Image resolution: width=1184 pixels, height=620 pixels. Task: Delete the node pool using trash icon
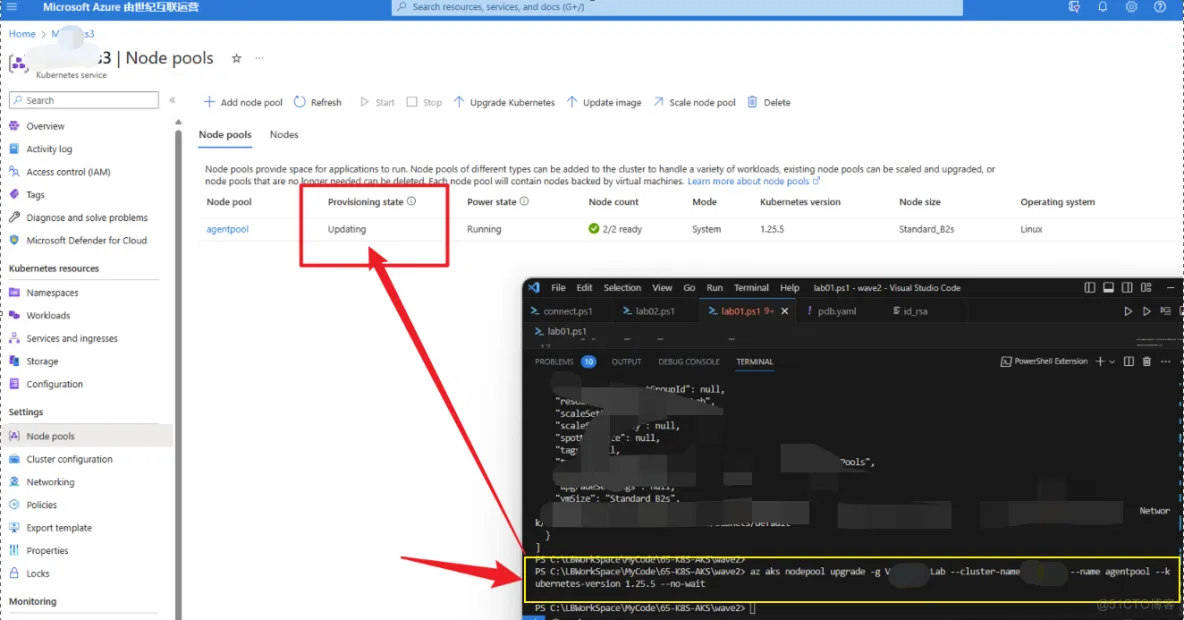(x=753, y=102)
